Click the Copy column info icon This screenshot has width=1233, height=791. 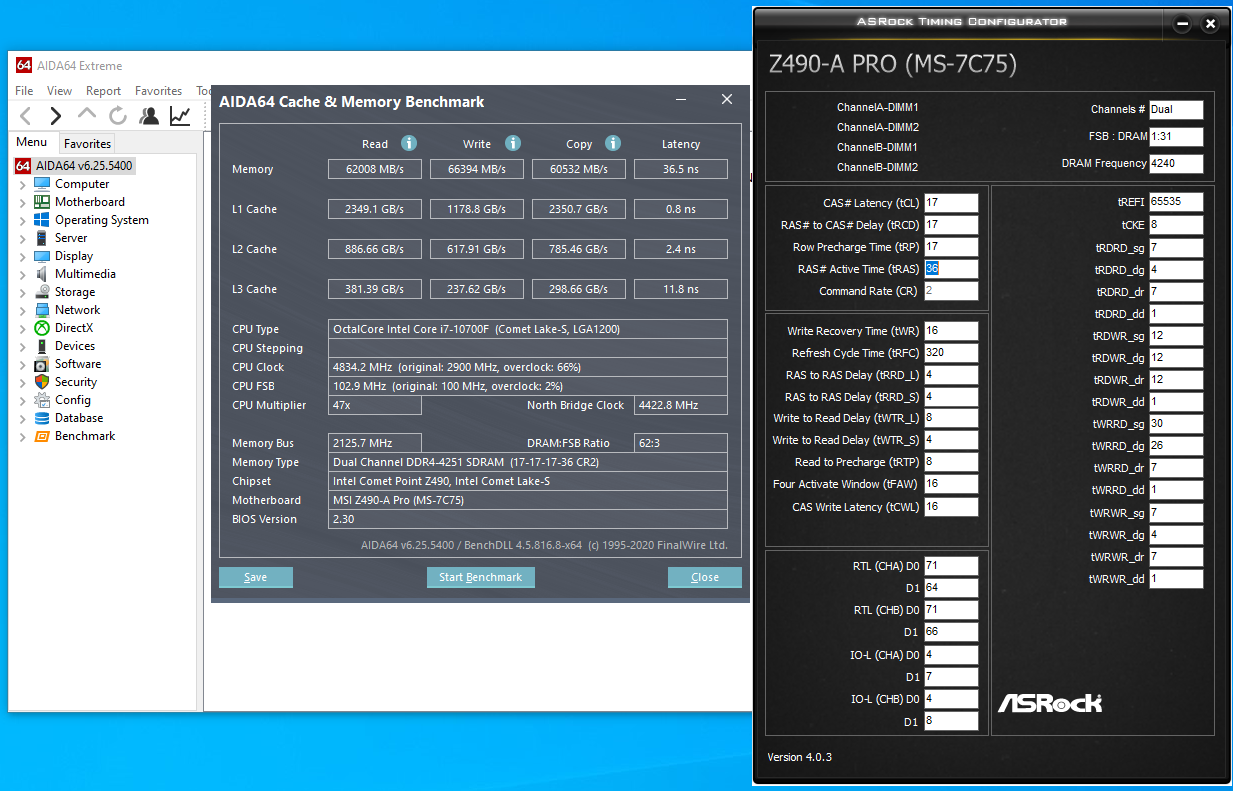coord(613,143)
